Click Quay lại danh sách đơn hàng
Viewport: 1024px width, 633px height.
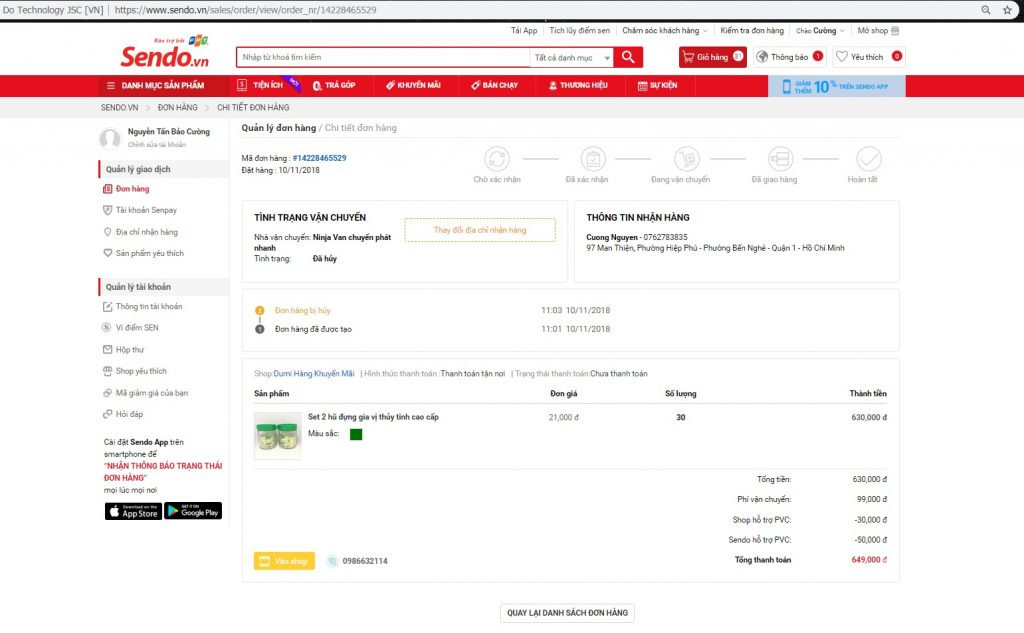(567, 613)
